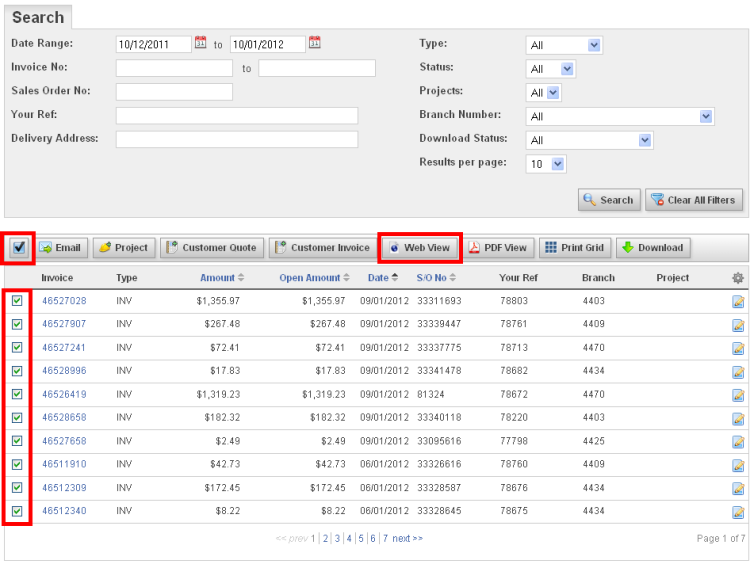
Task: Open Customer Quote from toolbar
Action: (x=211, y=247)
